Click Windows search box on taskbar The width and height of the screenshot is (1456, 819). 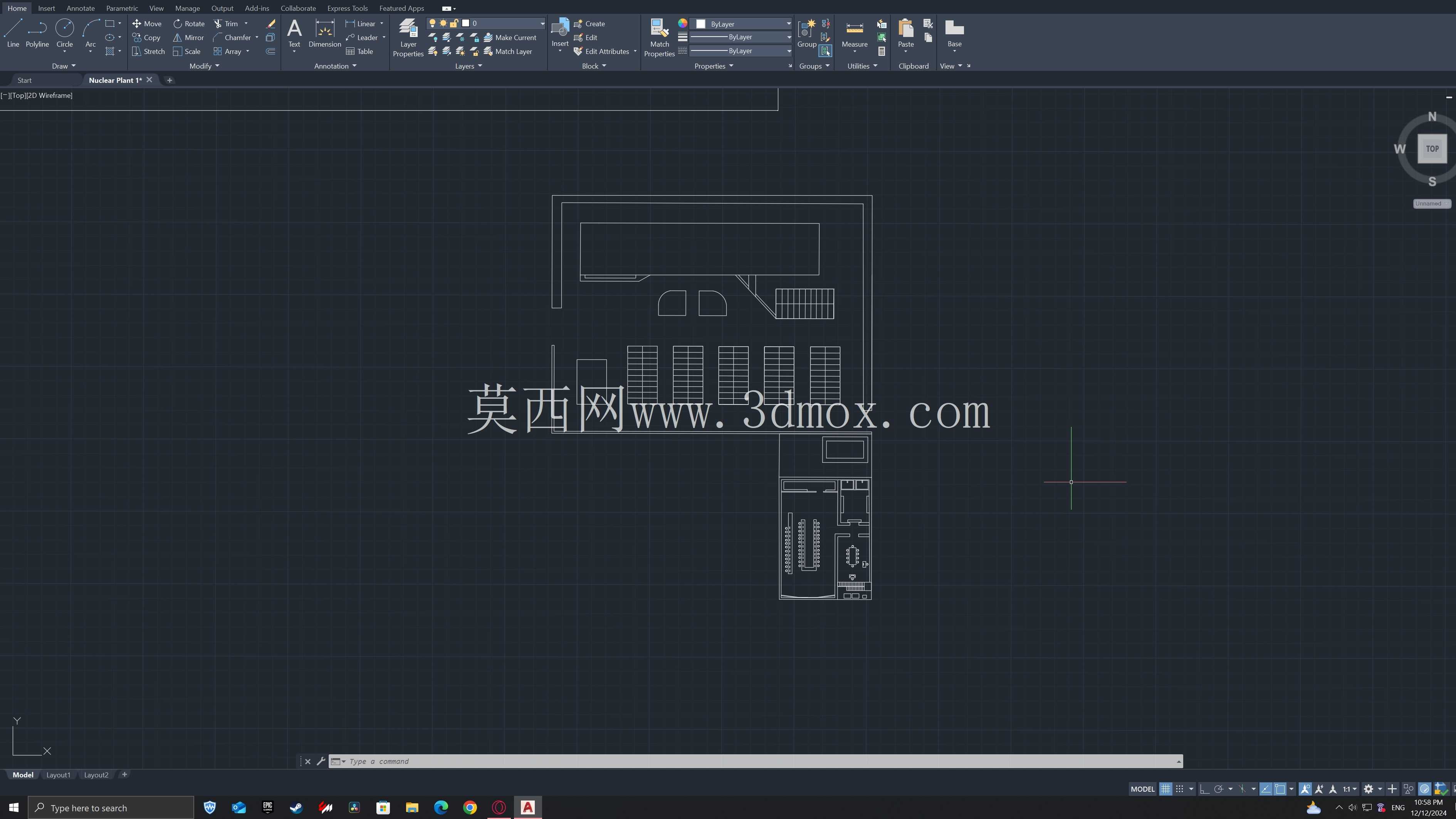tap(111, 808)
